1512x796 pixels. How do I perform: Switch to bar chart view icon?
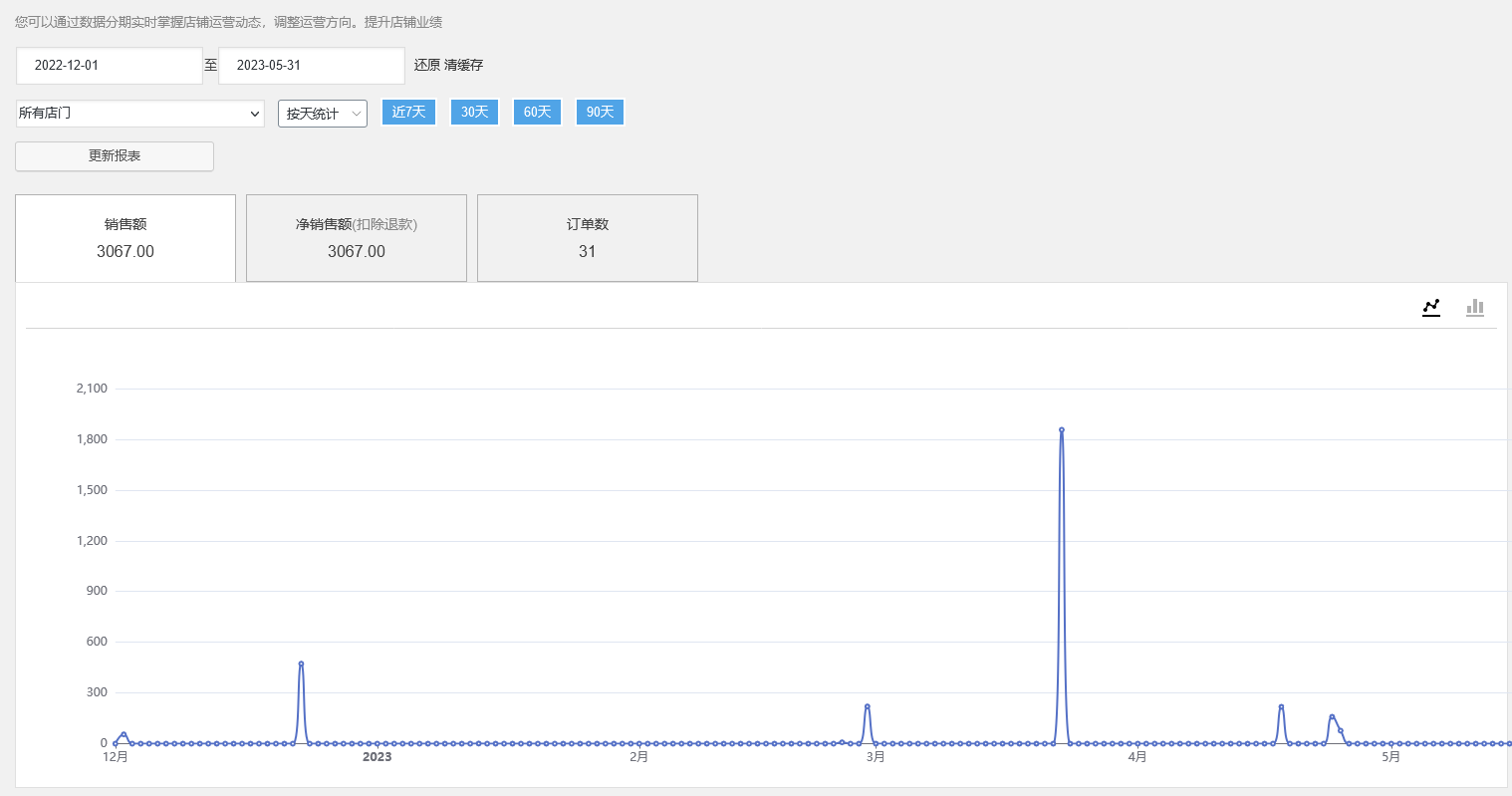[1475, 307]
